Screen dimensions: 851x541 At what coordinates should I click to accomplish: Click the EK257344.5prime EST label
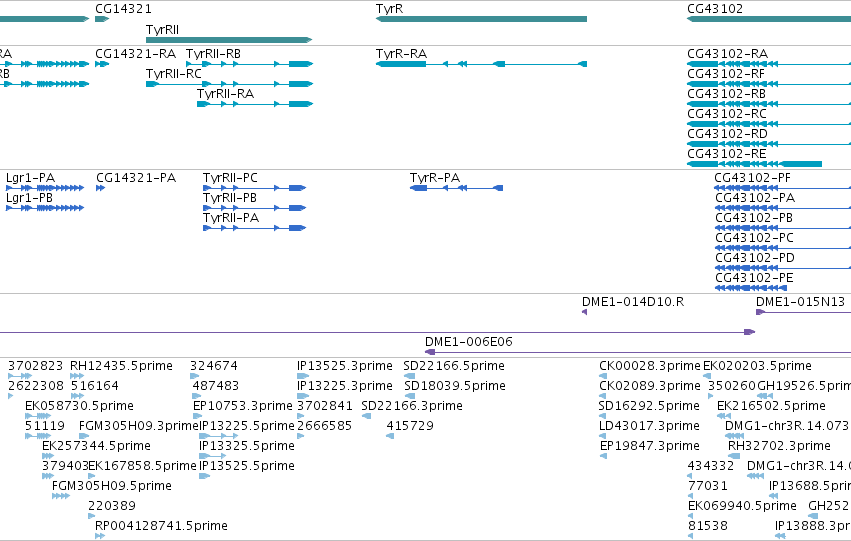97,447
